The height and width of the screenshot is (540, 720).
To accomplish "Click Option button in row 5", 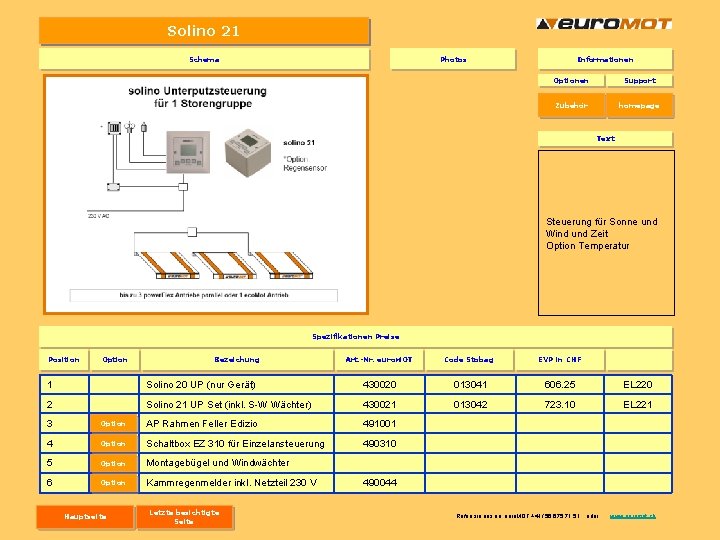I will [113, 463].
